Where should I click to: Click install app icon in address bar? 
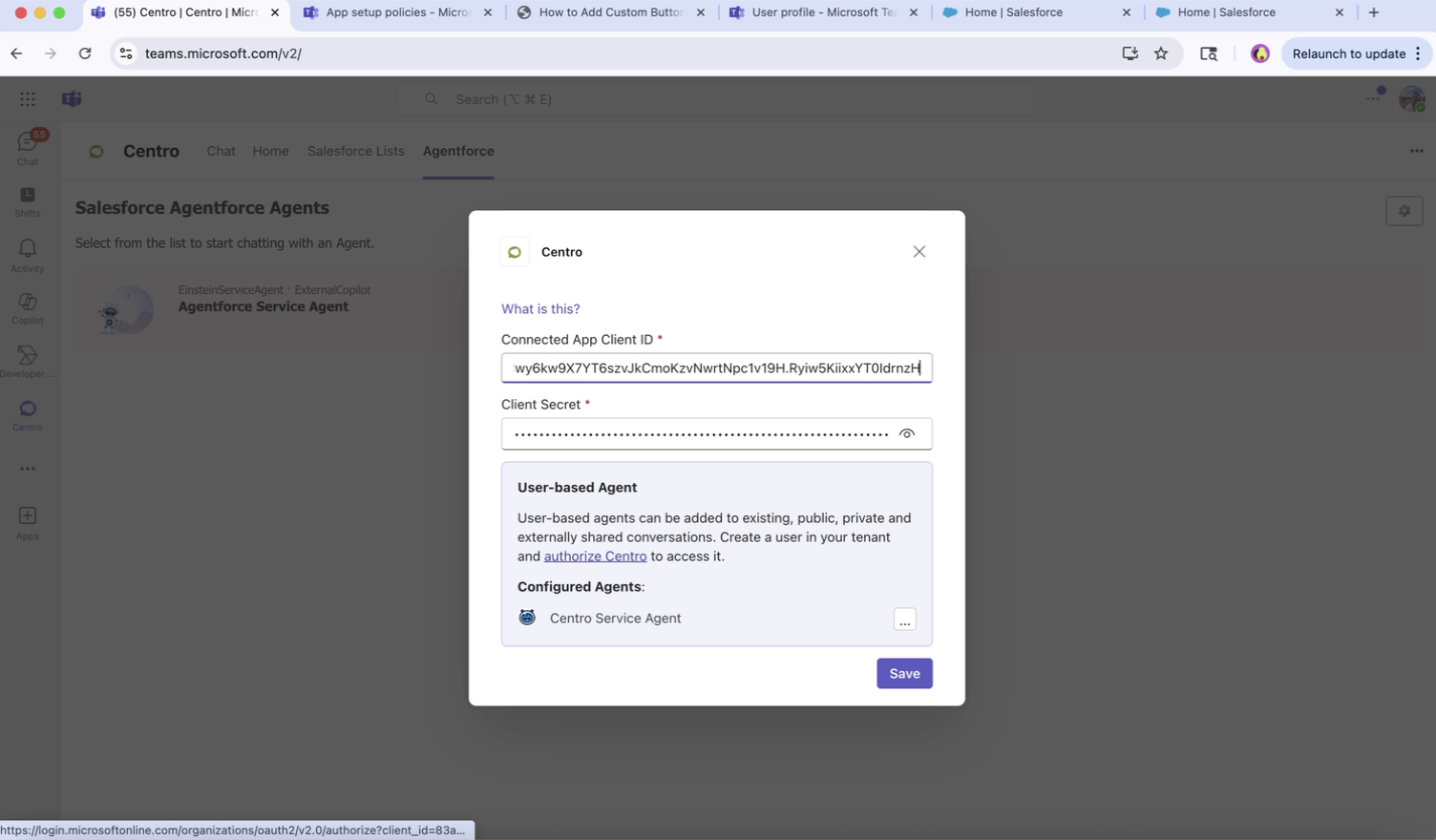(x=1130, y=53)
